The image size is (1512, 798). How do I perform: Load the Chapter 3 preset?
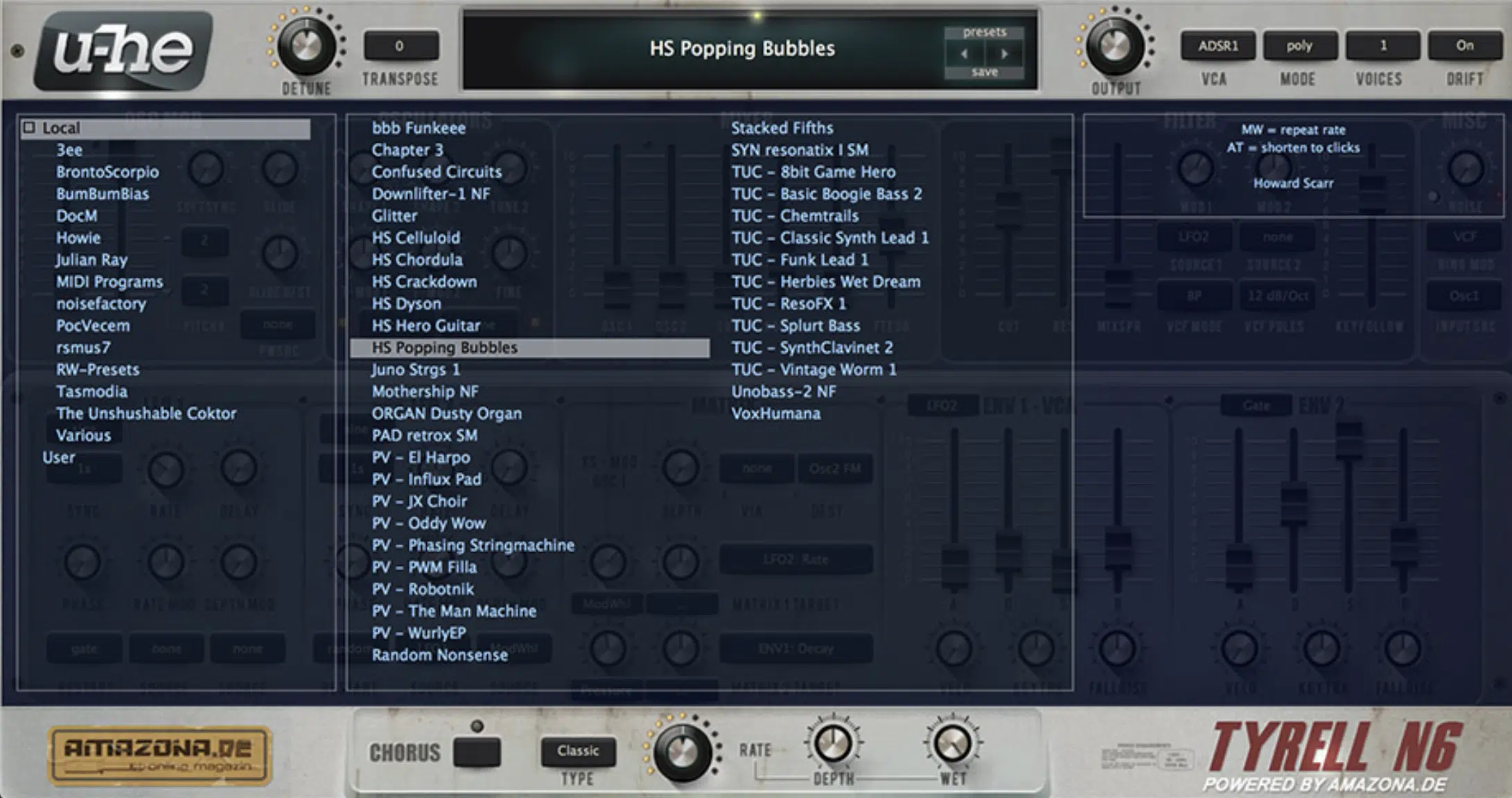tap(407, 150)
